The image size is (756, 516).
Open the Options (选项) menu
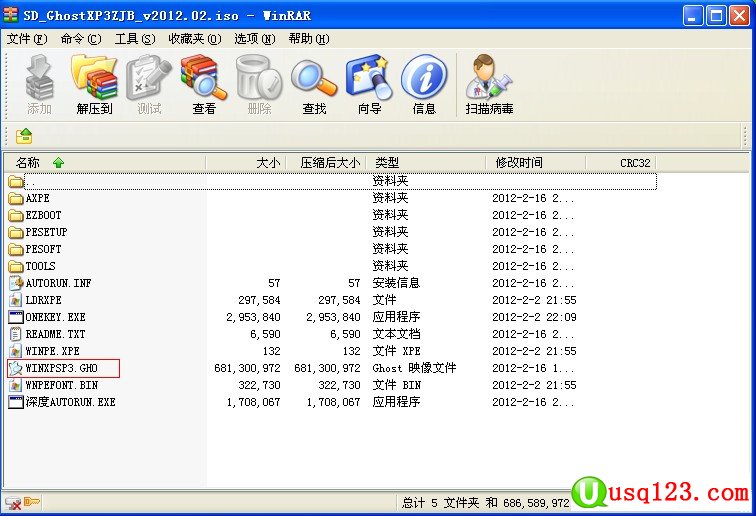(255, 39)
